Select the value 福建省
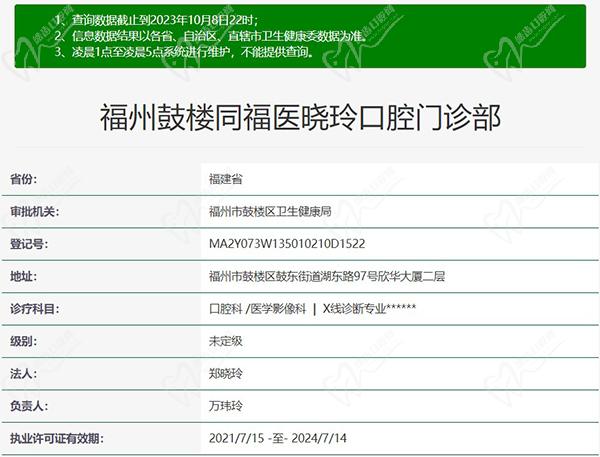 226,179
